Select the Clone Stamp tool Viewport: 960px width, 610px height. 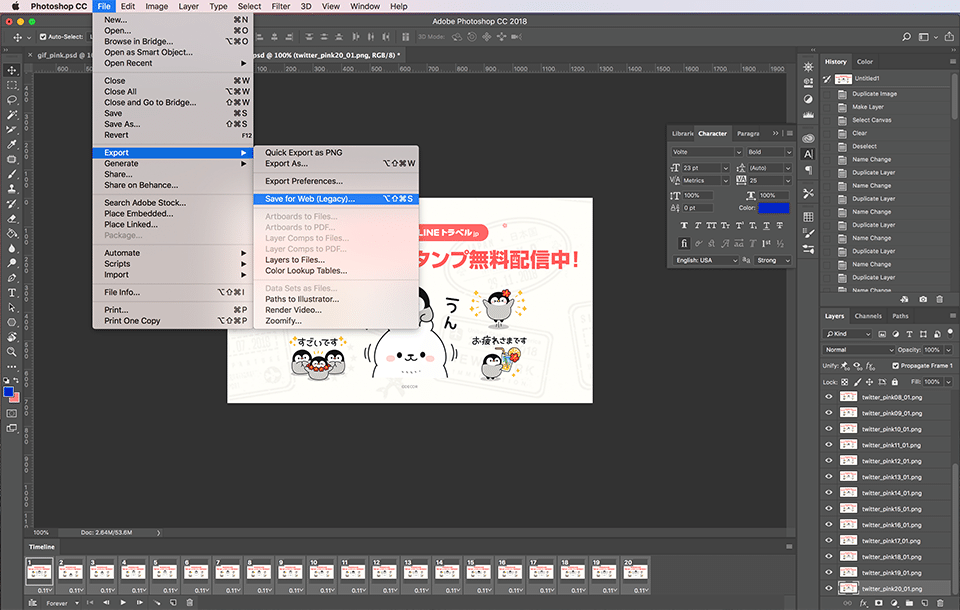point(12,189)
